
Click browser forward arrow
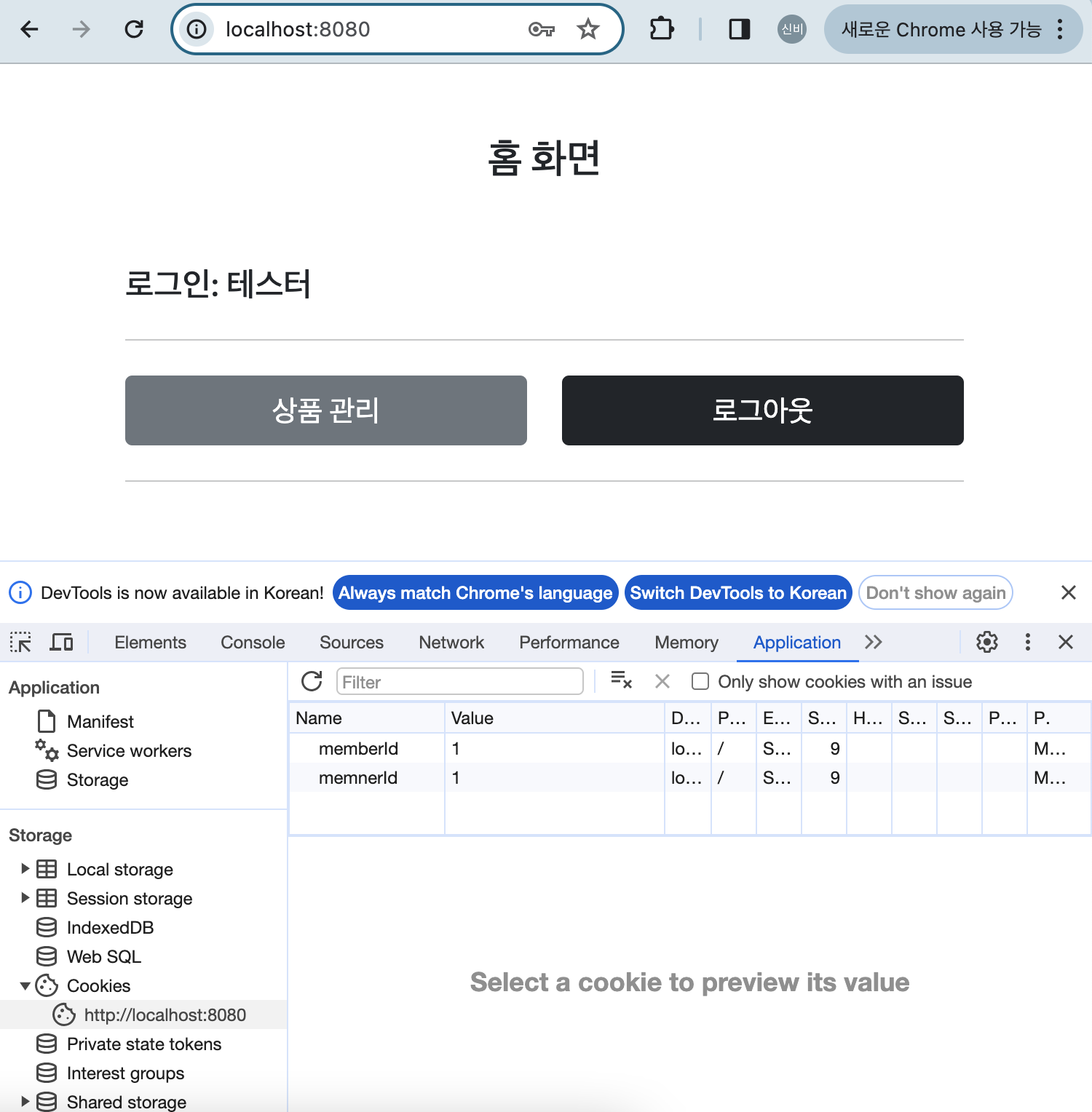point(82,29)
